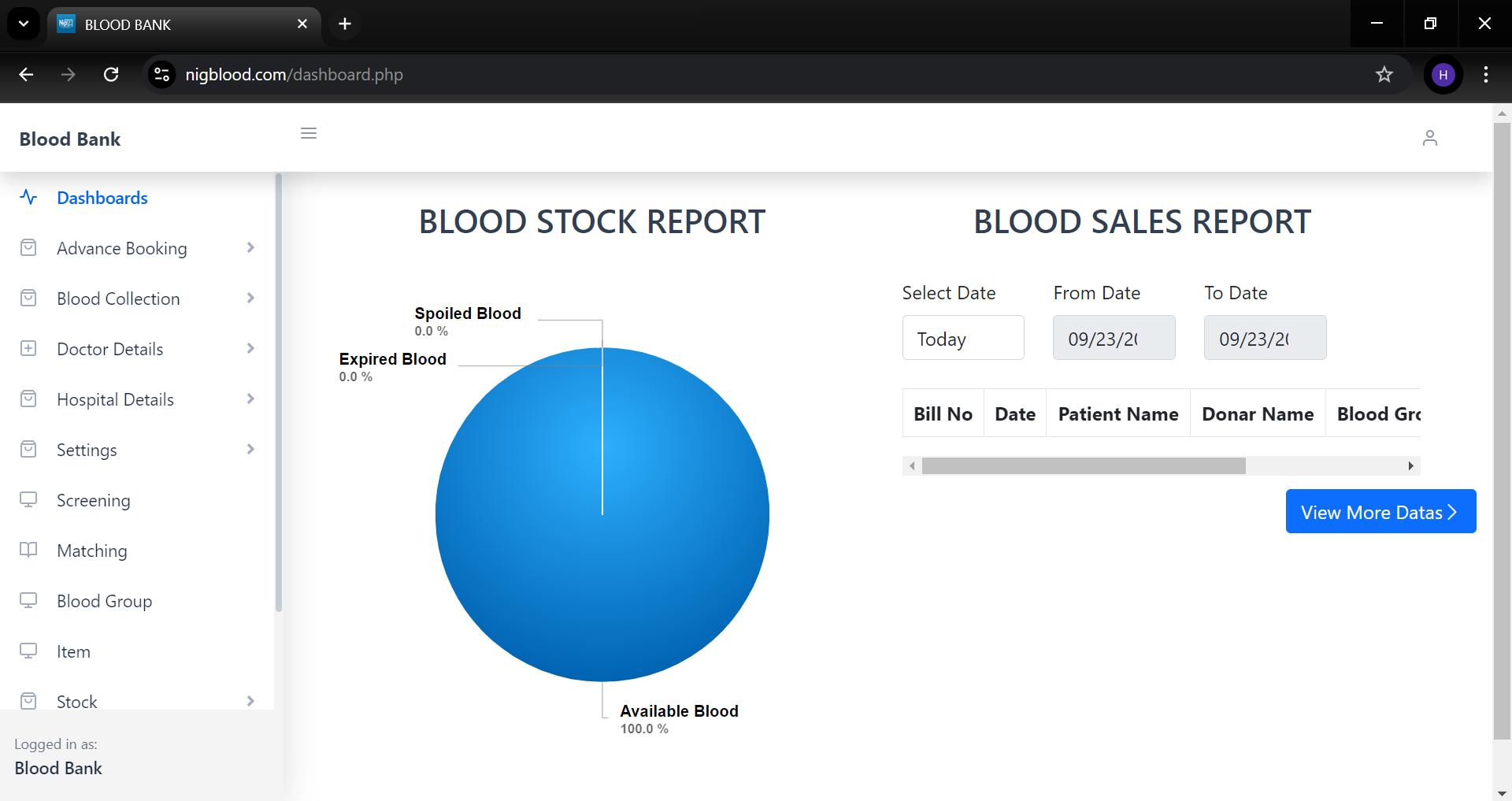
Task: Click the page vertical scrollbar thumb
Action: coord(1502,430)
